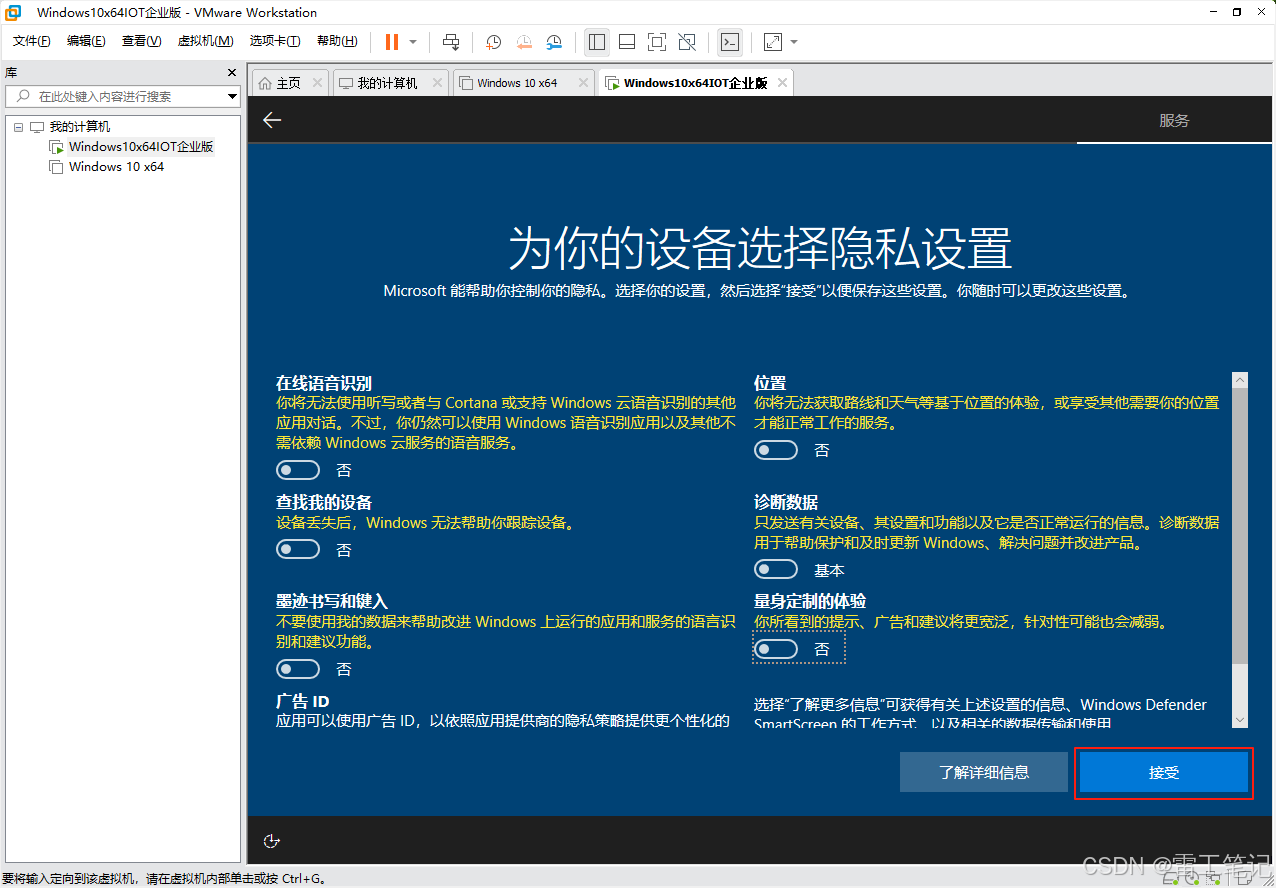Click the VMware Workstation title bar logo

click(x=14, y=12)
